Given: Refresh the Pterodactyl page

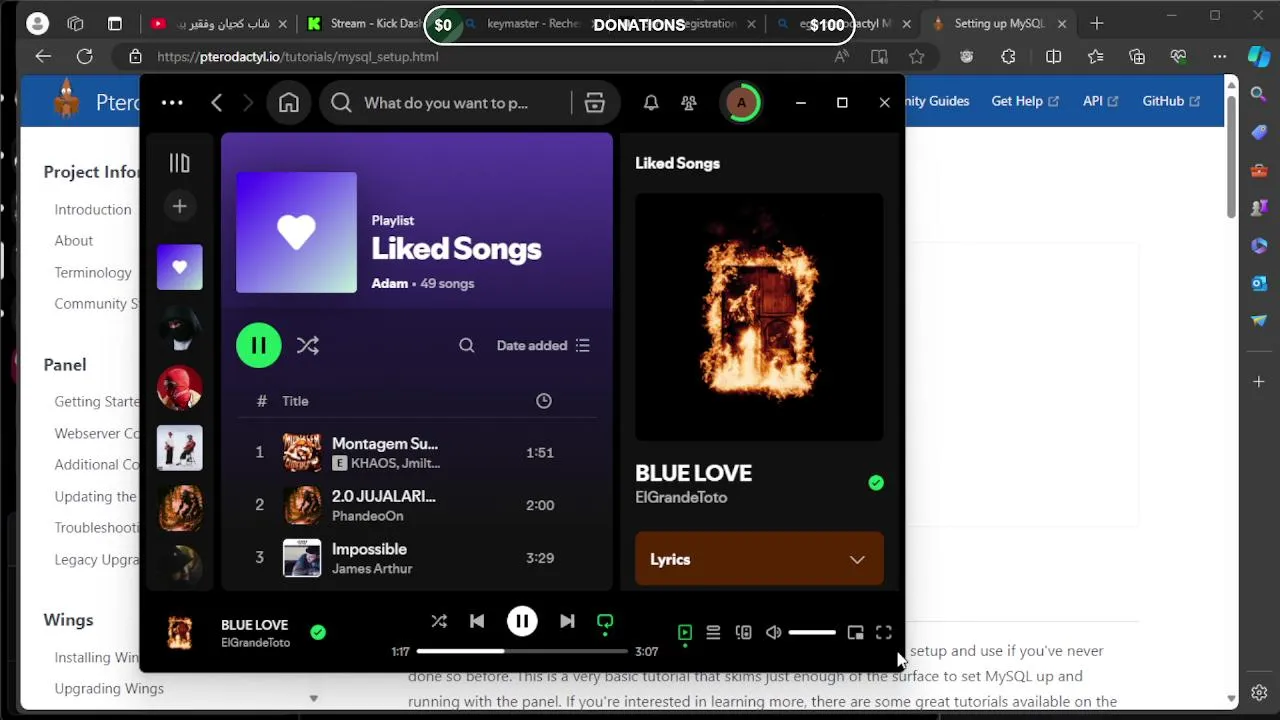Looking at the screenshot, I should point(85,57).
